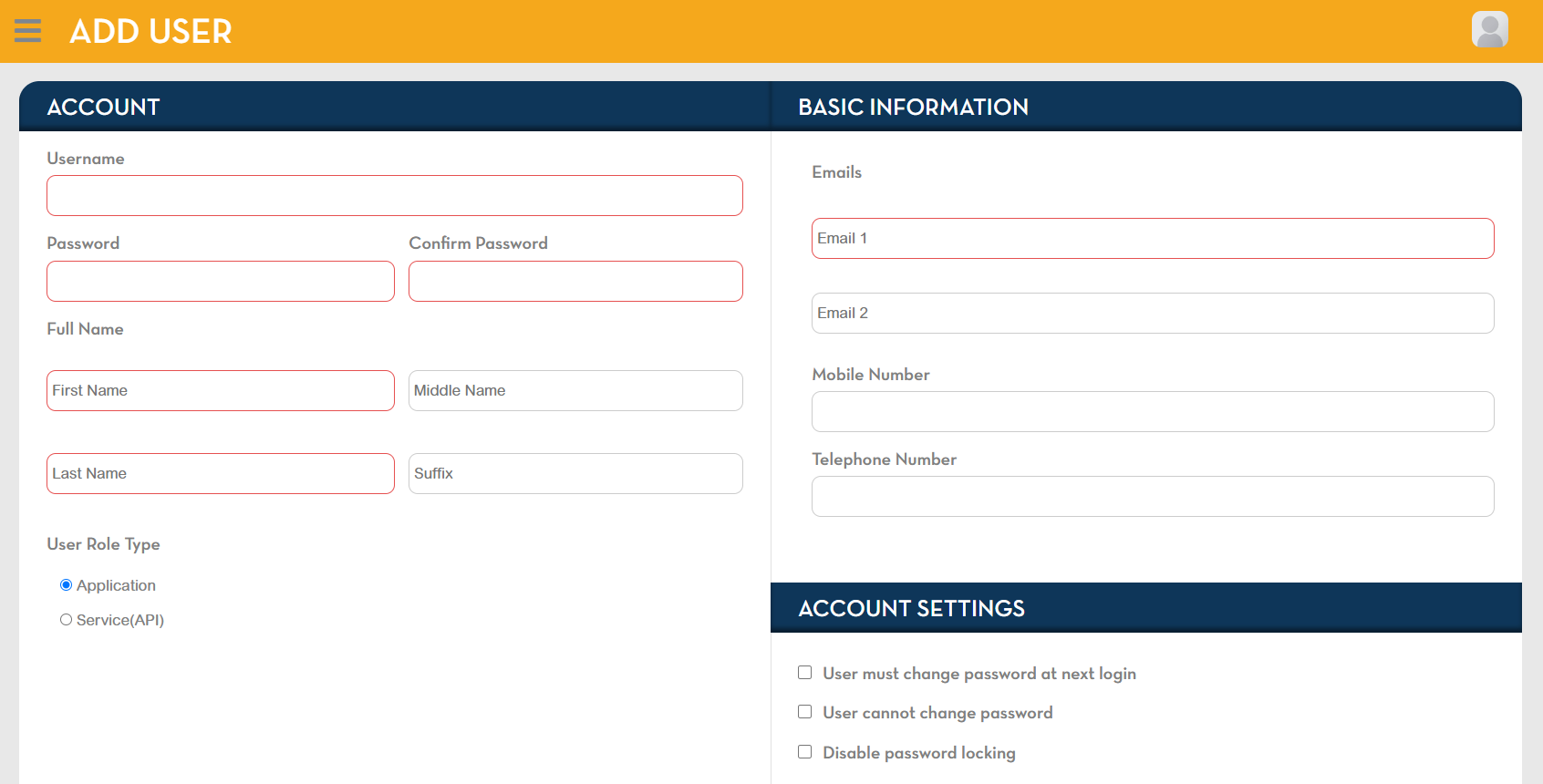
Task: Click the ADD USER page title
Action: click(x=150, y=32)
